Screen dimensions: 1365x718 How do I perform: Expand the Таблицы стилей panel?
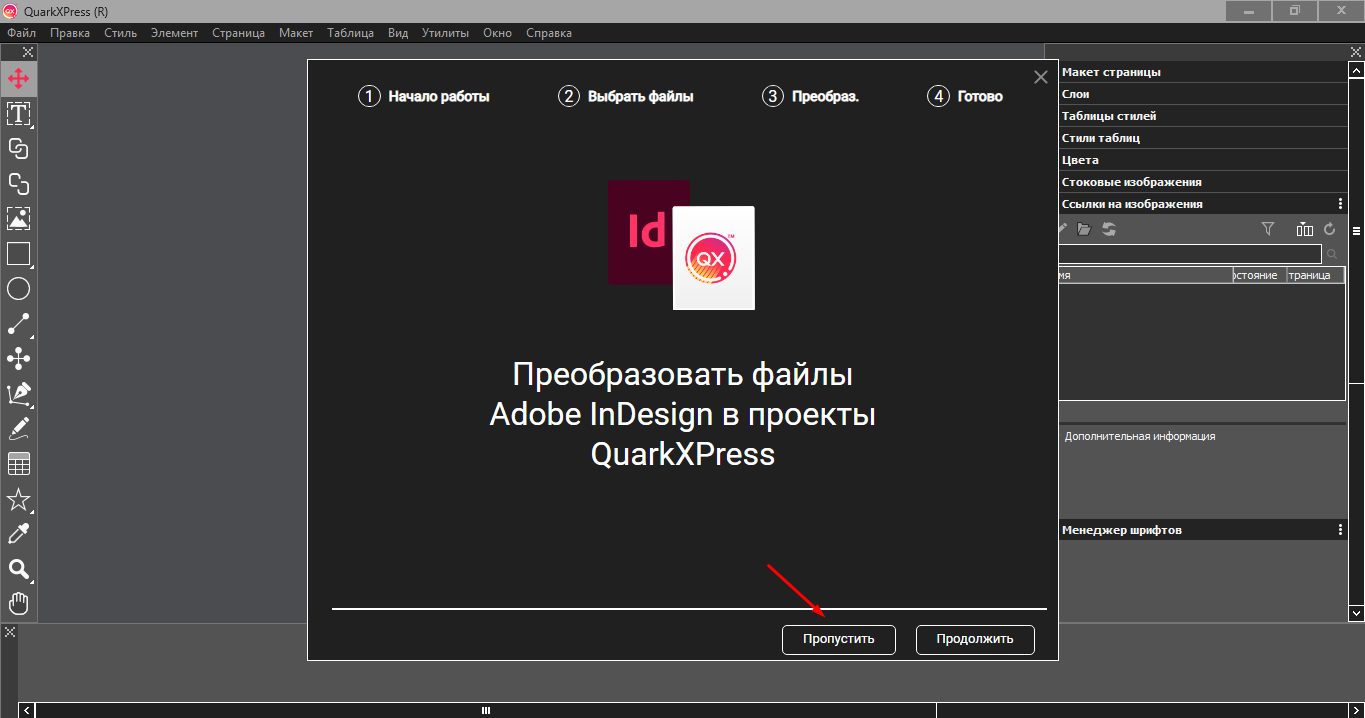click(1203, 116)
